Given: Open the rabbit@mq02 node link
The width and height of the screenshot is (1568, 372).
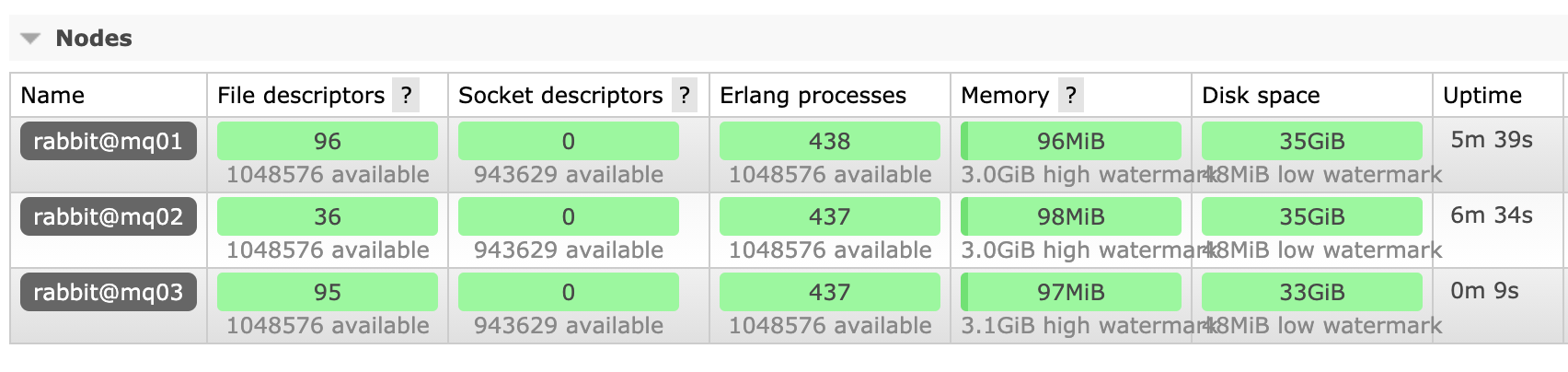Looking at the screenshot, I should click(109, 216).
